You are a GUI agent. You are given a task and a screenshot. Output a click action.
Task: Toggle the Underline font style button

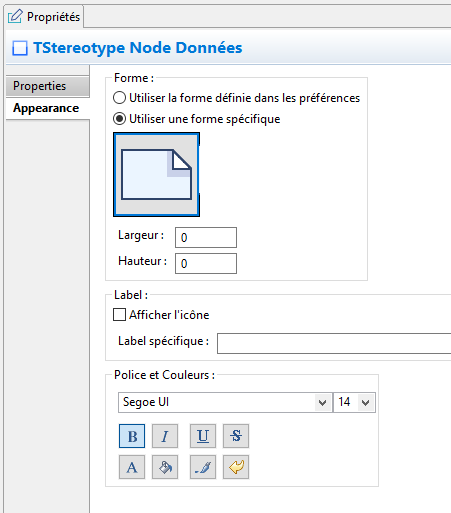(x=203, y=436)
